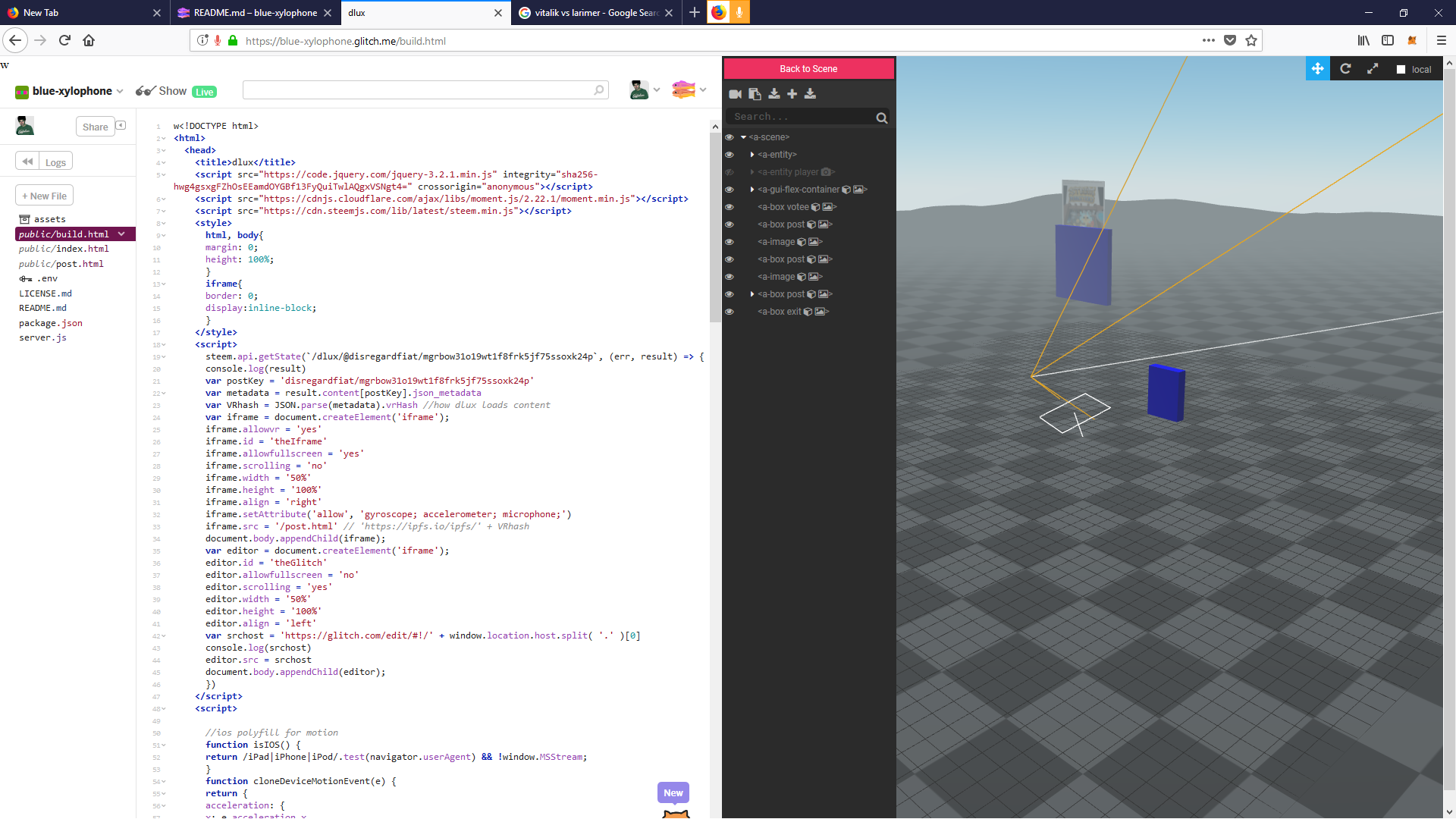
Task: Select the scale gizmo tool
Action: 1373,69
